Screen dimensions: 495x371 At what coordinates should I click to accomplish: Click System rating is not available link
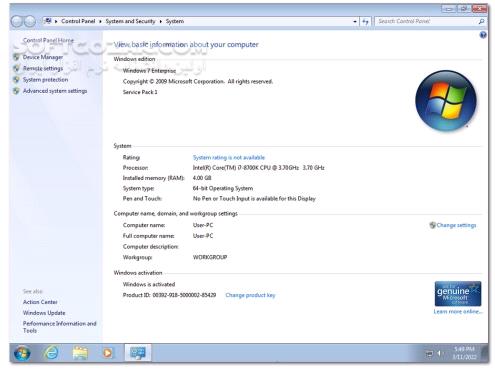pyautogui.click(x=229, y=157)
